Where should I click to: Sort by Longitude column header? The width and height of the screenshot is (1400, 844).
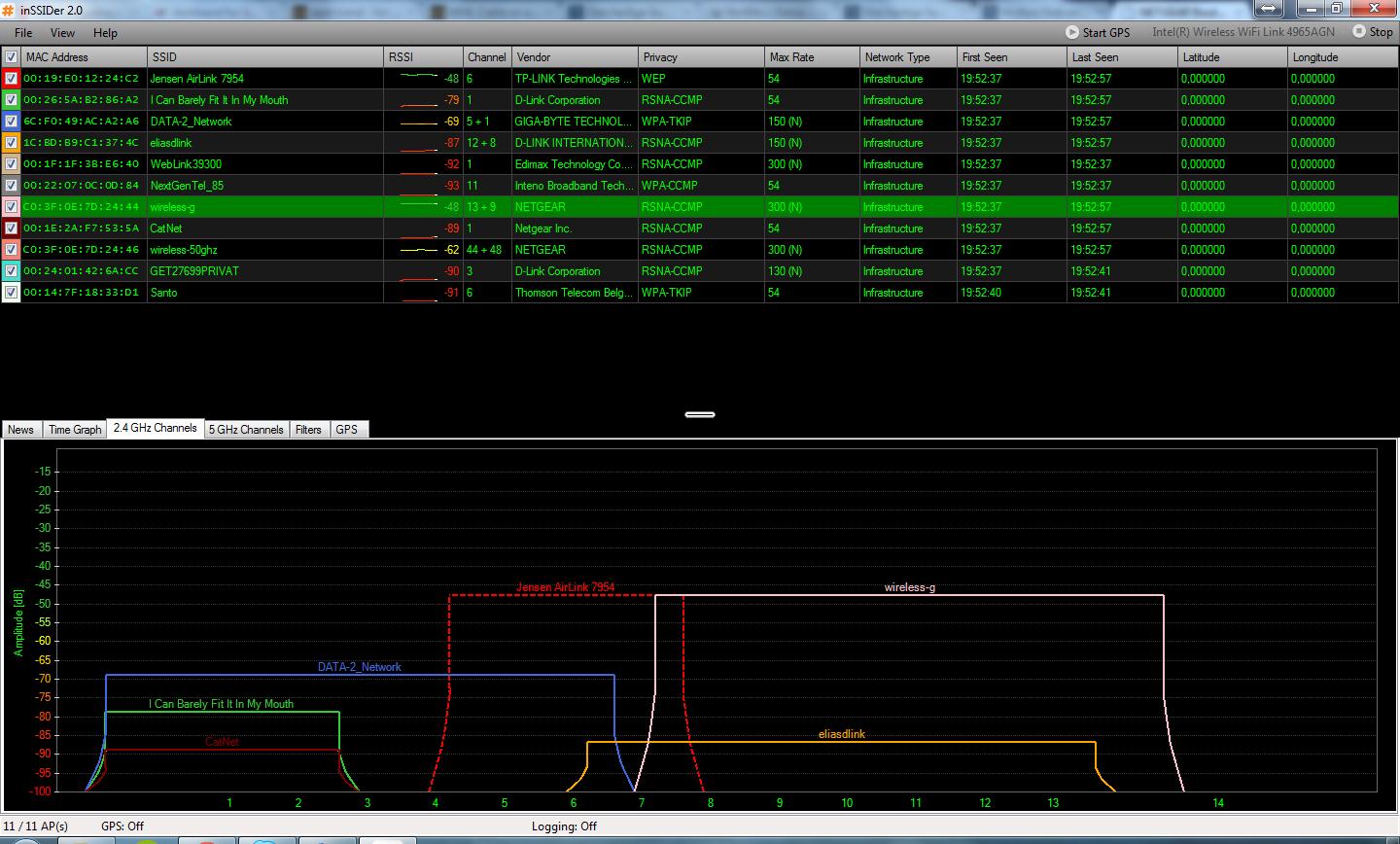tap(1344, 57)
